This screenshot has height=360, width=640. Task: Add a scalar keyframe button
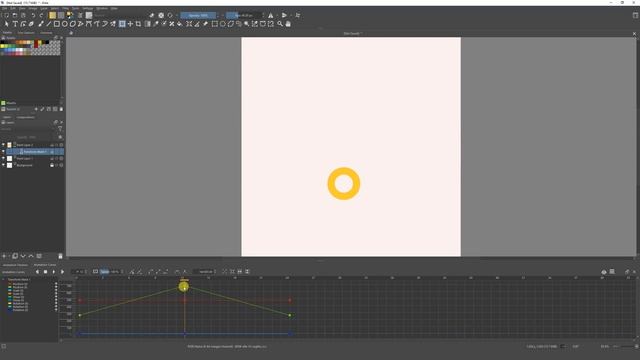(x=131, y=271)
